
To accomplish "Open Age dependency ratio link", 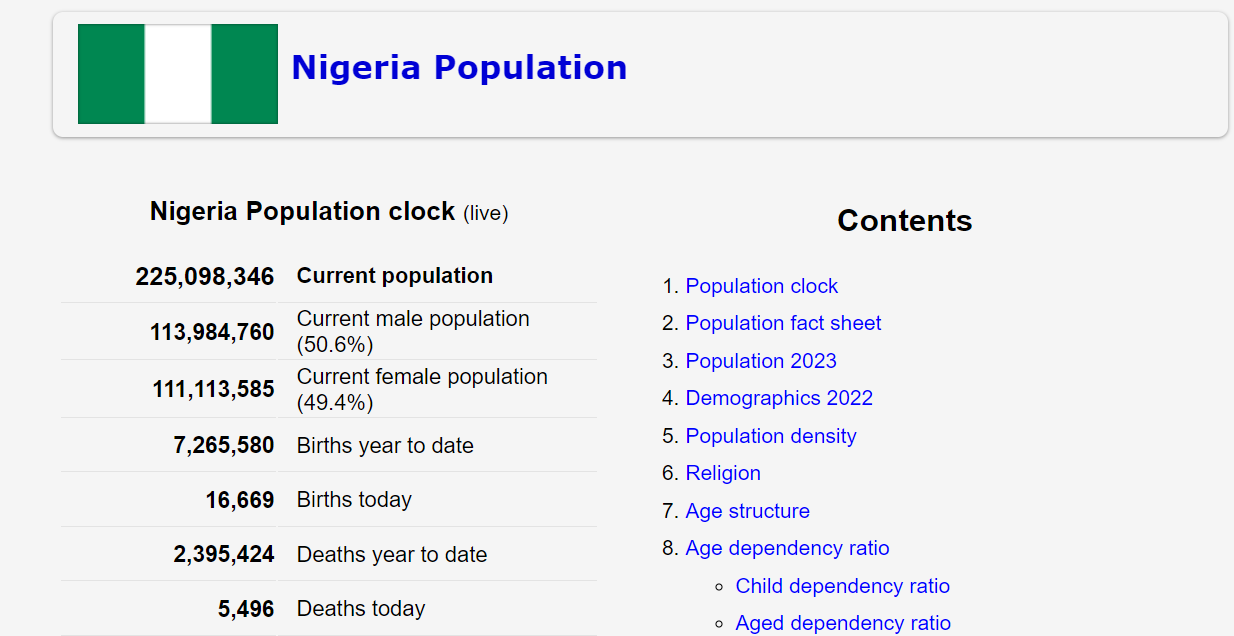I will (786, 548).
